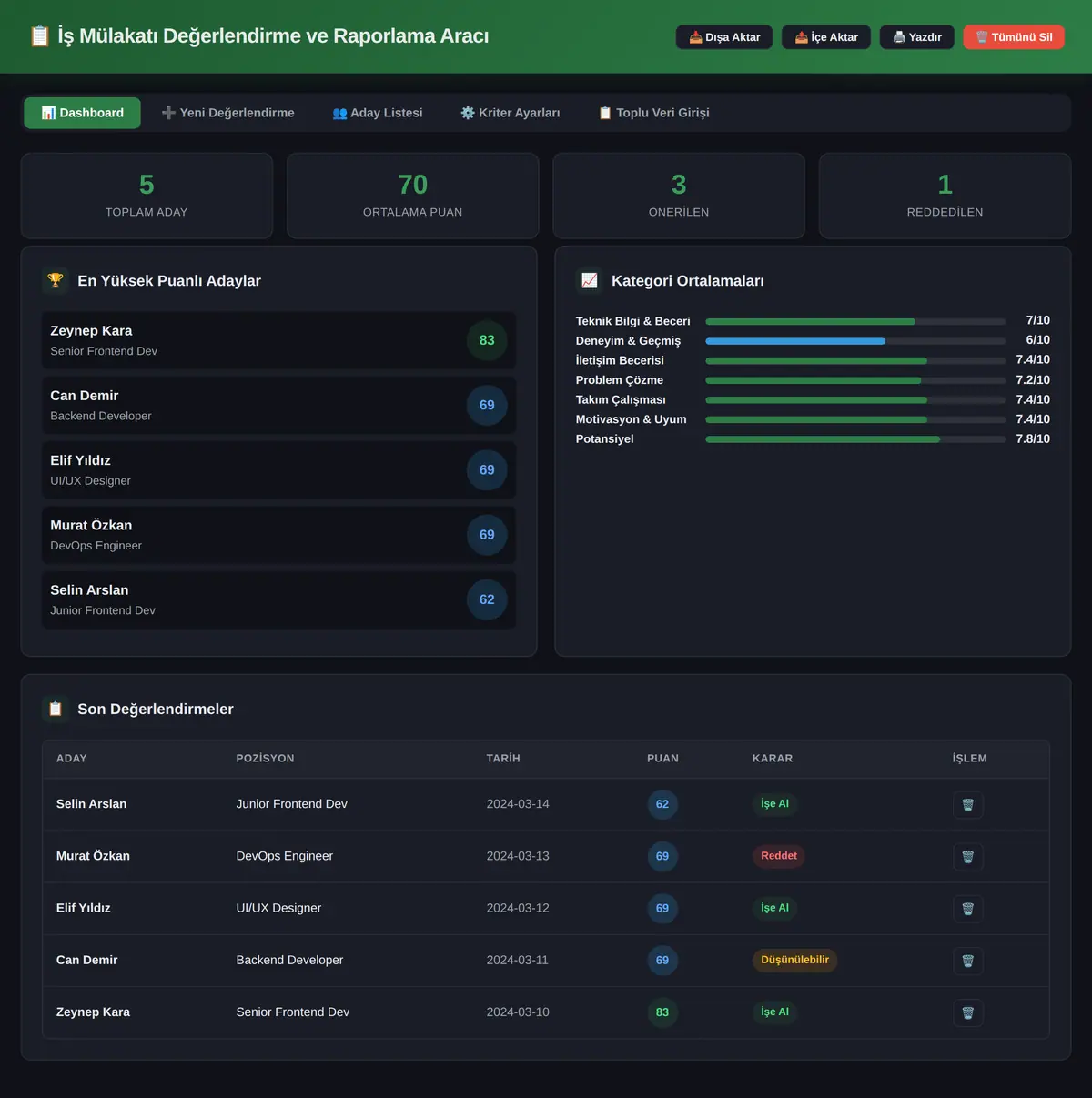Open the Kriter Ayarları tab
The image size is (1092, 1098).
[x=511, y=113]
